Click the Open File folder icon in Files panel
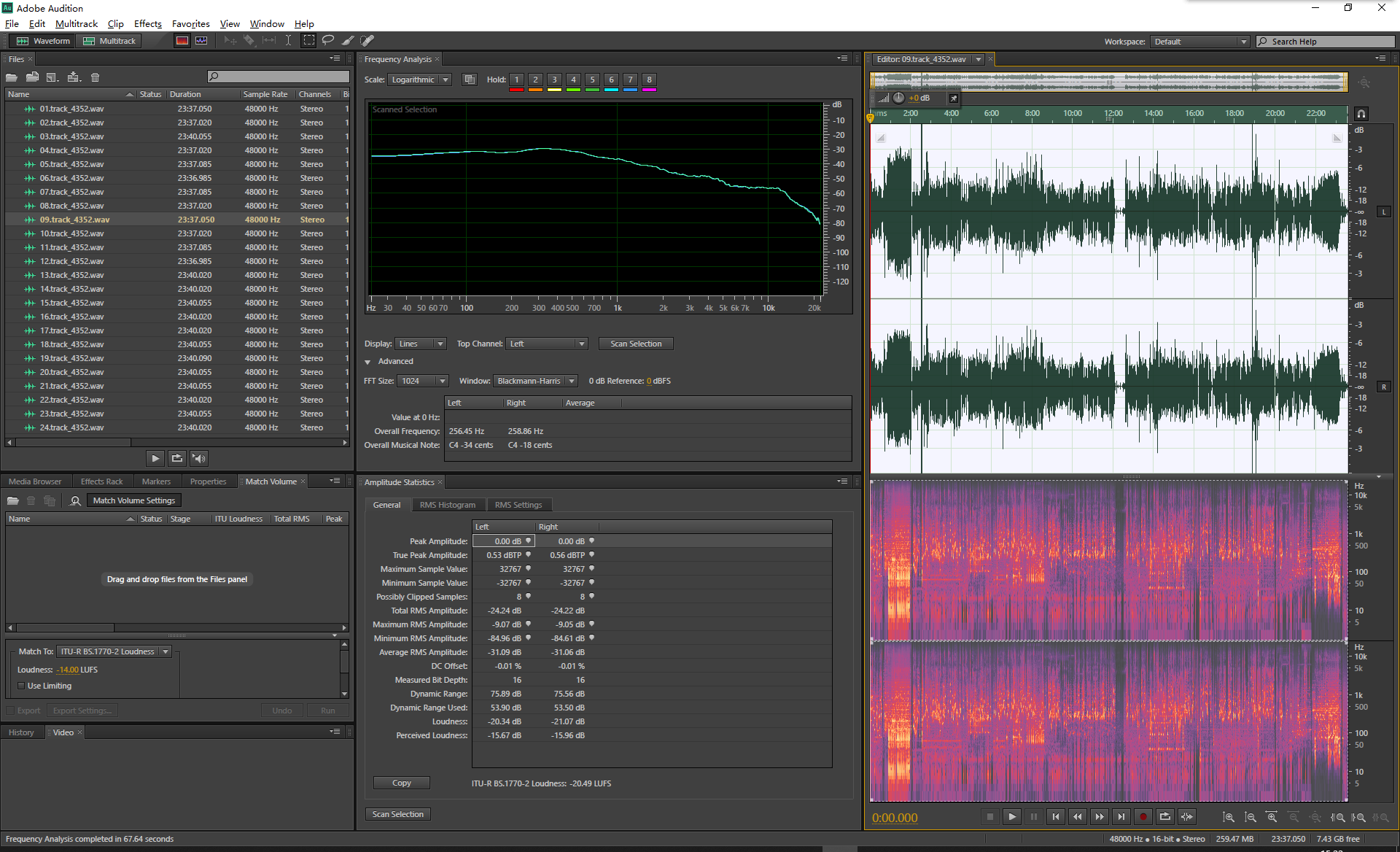1400x852 pixels. tap(12, 77)
